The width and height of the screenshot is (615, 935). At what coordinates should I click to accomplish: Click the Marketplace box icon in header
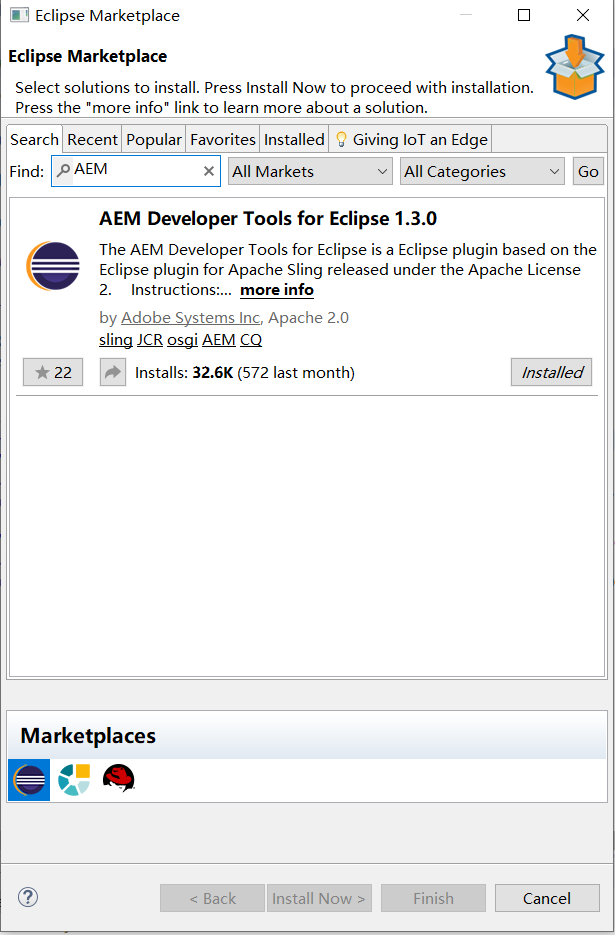[574, 67]
